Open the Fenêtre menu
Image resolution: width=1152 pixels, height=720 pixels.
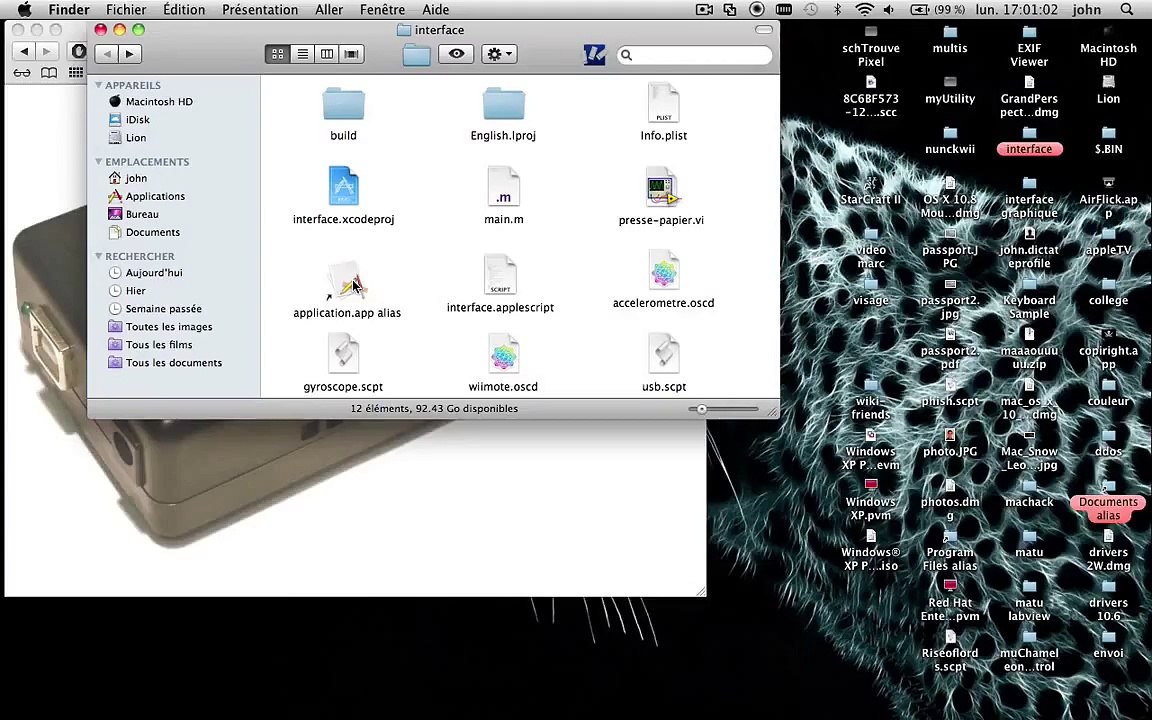[x=382, y=10]
